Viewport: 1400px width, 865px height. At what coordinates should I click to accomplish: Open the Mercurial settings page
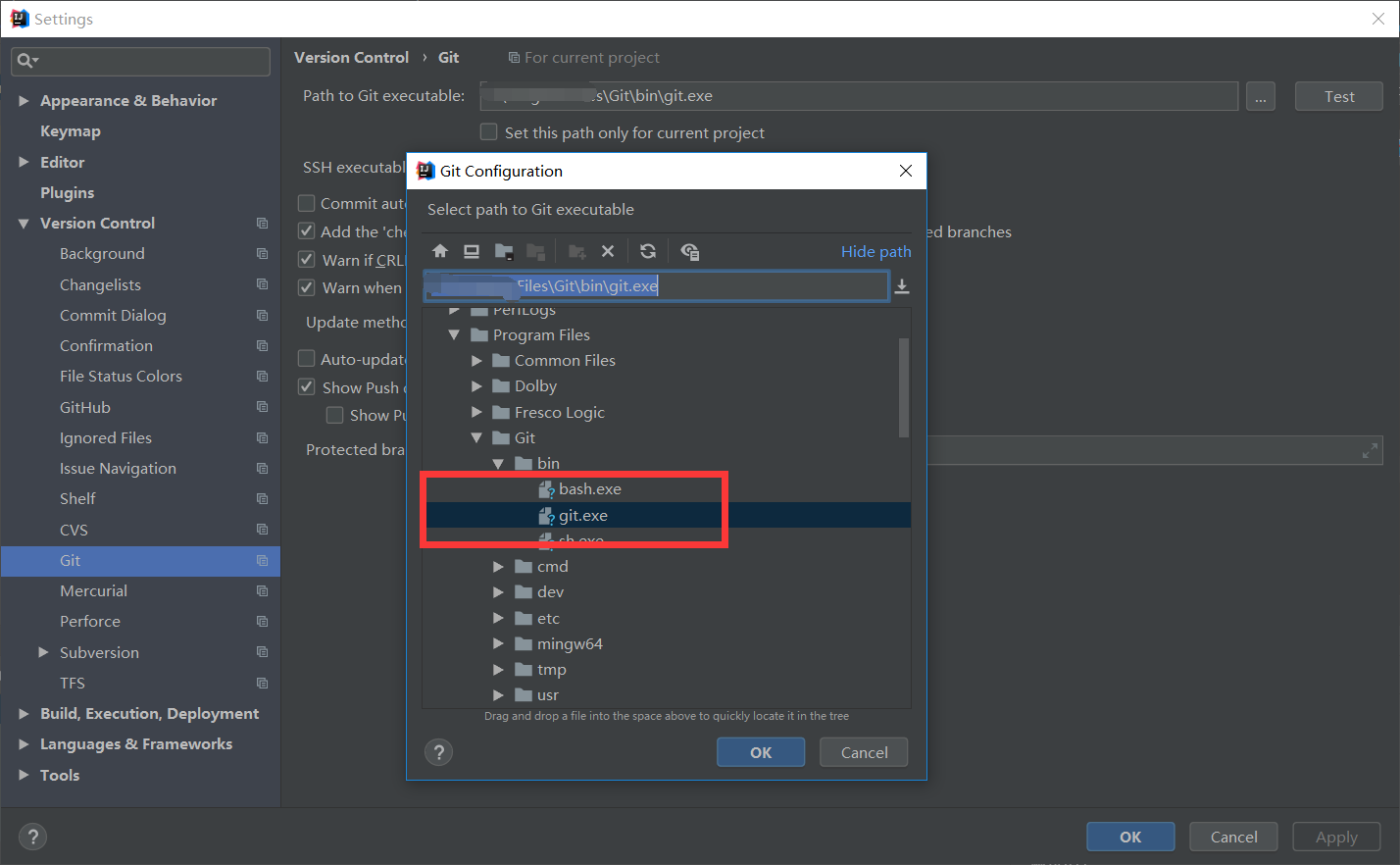pos(93,590)
